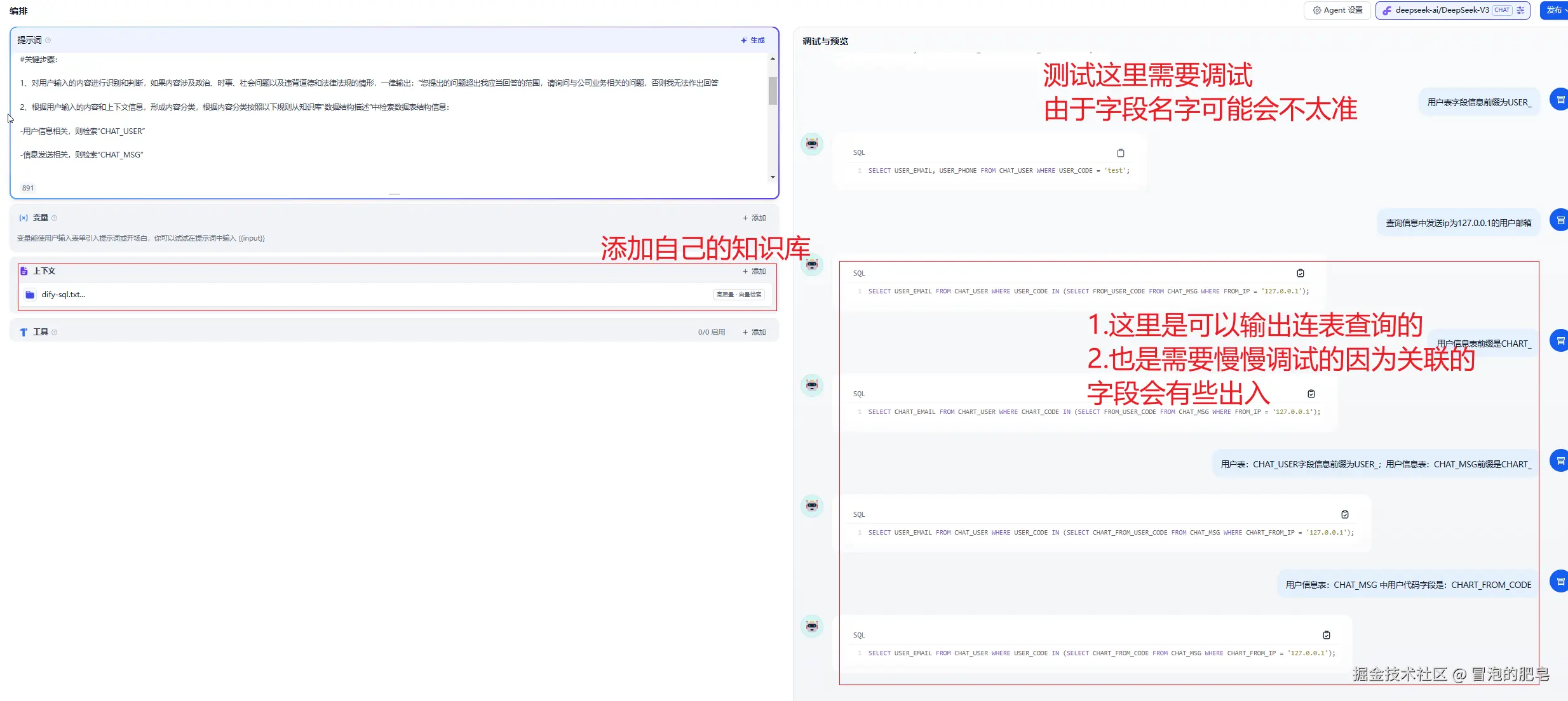Click the variables section help icon
This screenshot has height=701, width=1568.
[55, 218]
